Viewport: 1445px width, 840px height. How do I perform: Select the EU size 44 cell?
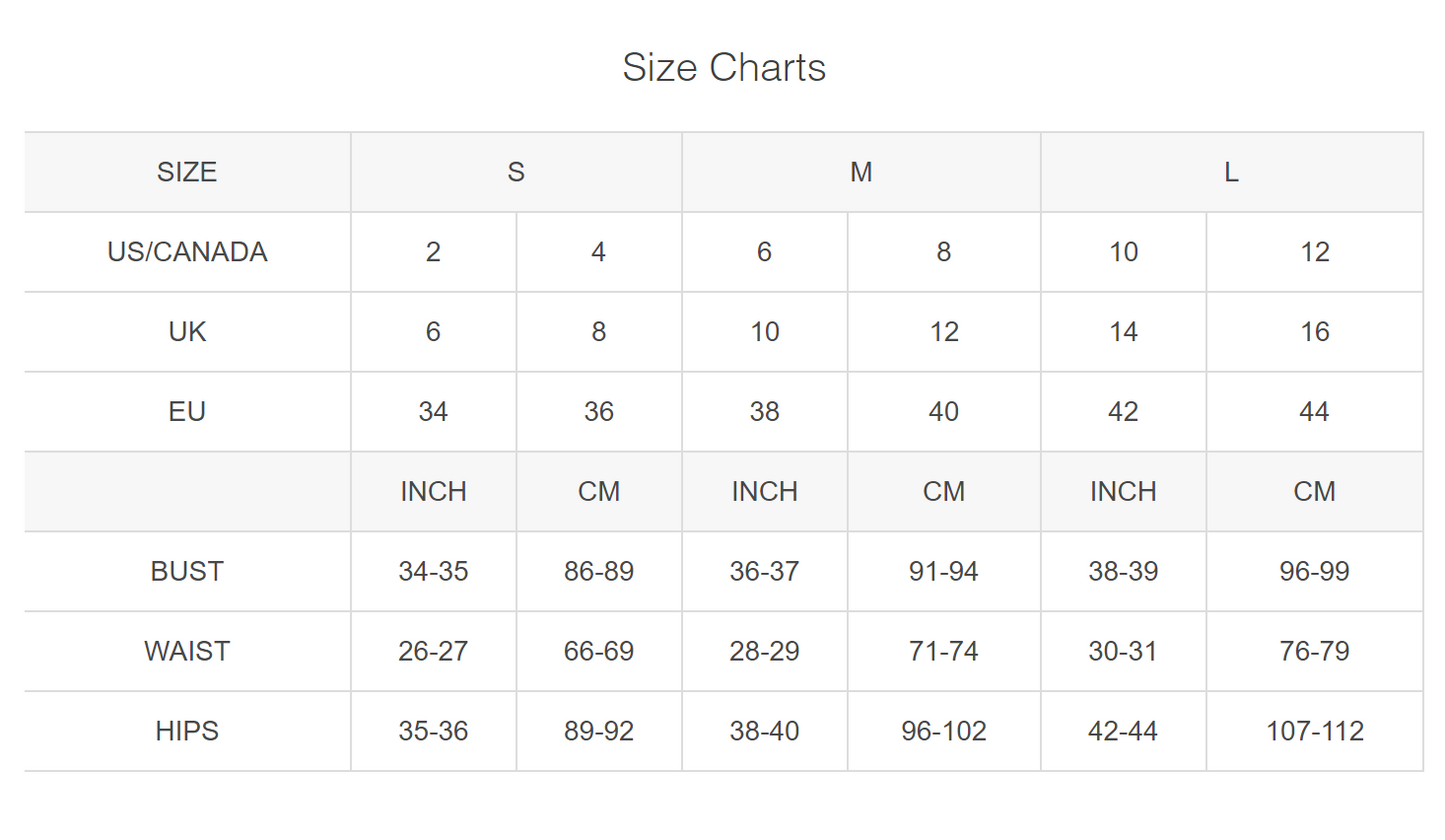point(1314,412)
